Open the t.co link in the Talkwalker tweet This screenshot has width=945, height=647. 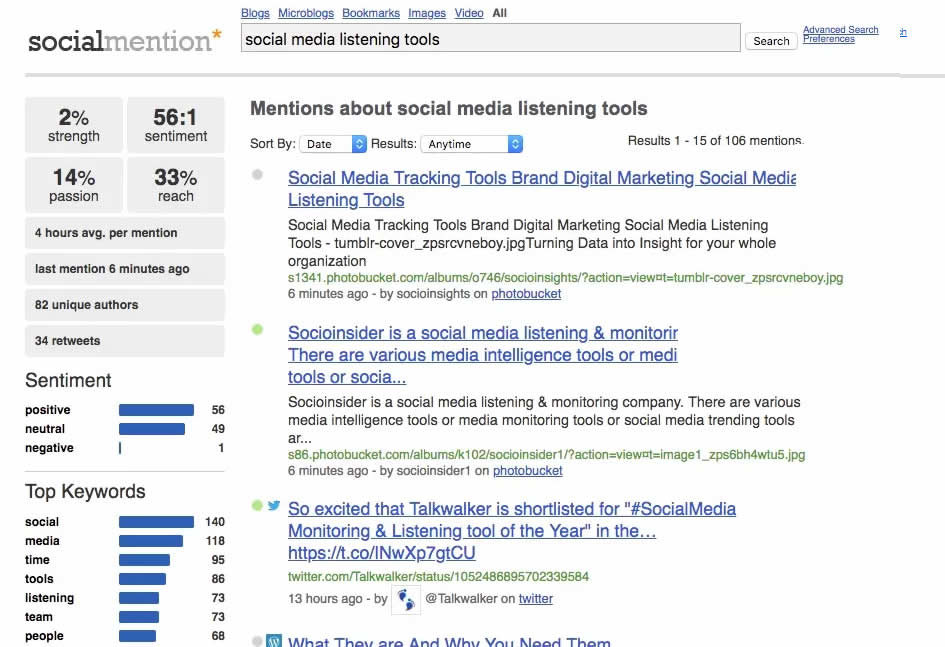click(381, 553)
